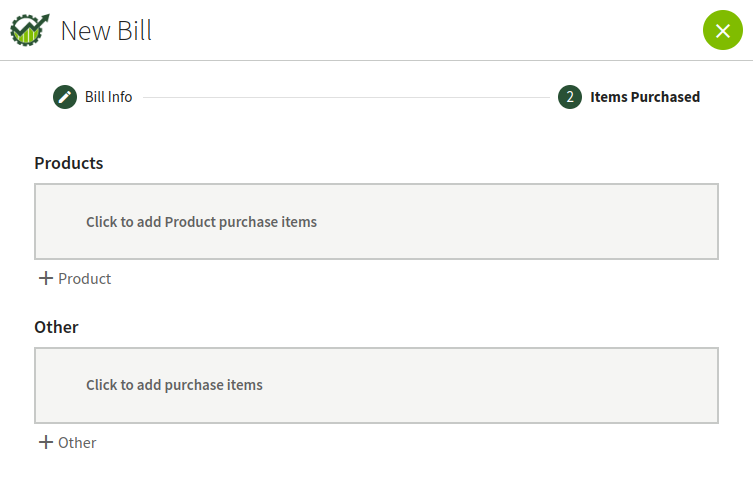Click to add purchase items box

377,386
